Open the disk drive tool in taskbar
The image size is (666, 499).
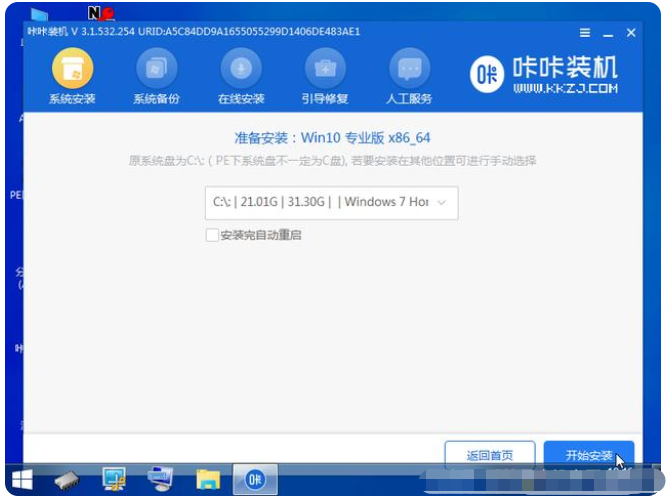click(69, 480)
